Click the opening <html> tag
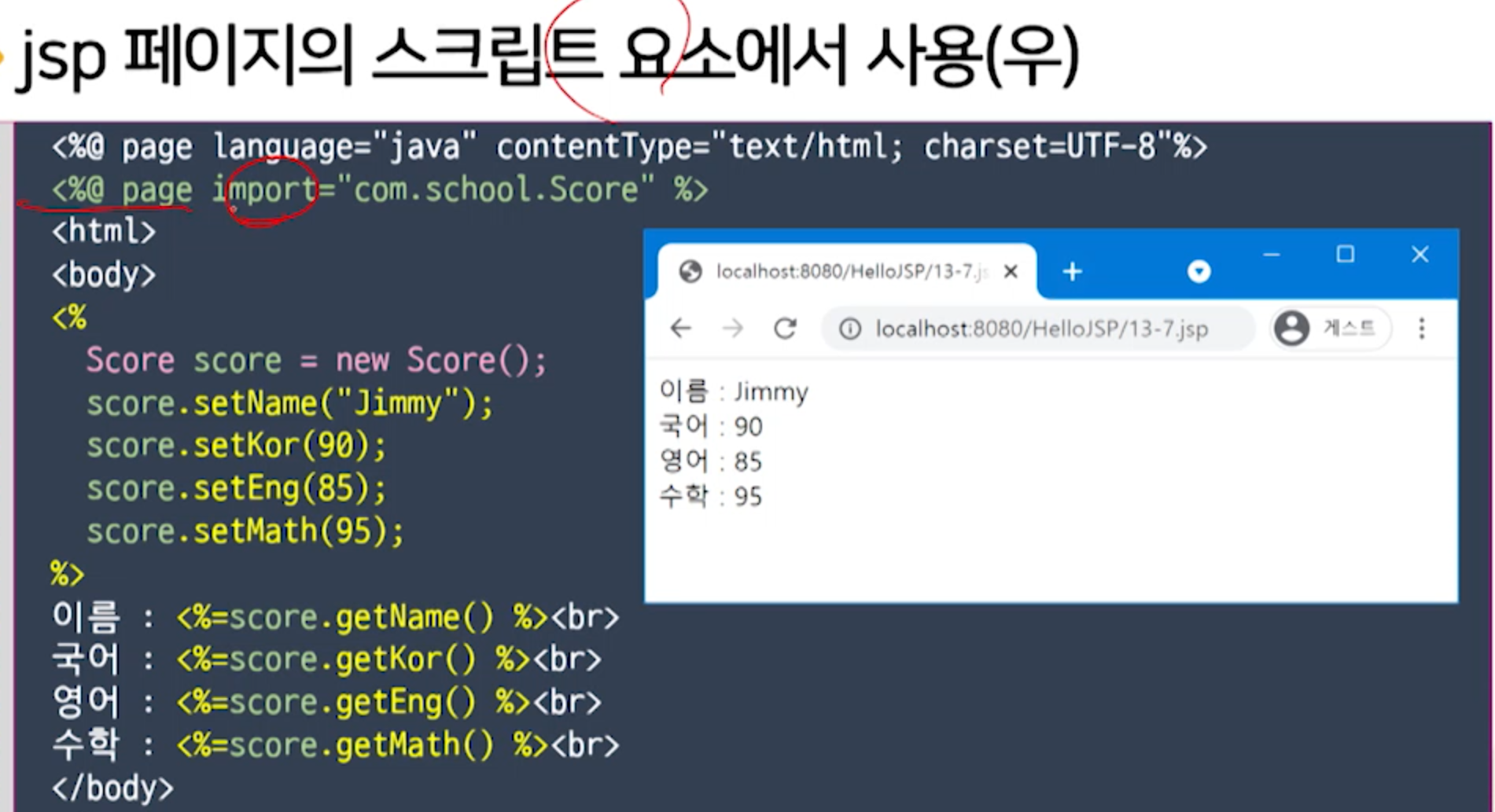The width and height of the screenshot is (1495, 812). point(104,232)
